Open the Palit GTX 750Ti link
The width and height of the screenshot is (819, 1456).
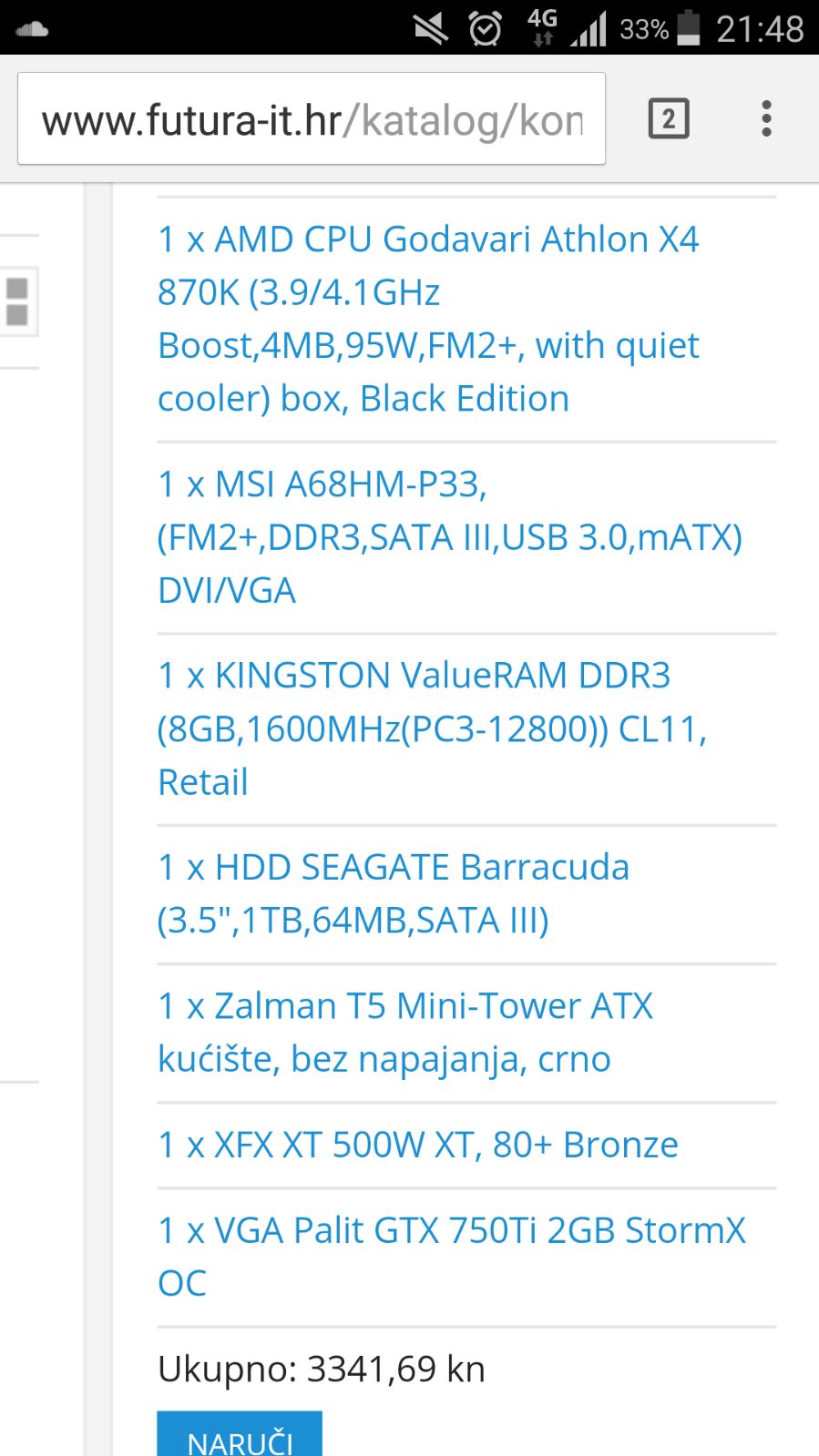451,1256
